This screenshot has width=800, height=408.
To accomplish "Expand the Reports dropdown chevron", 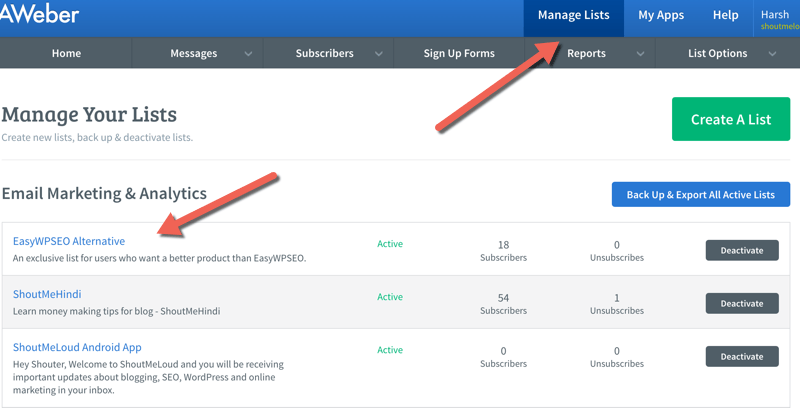I will tap(640, 54).
